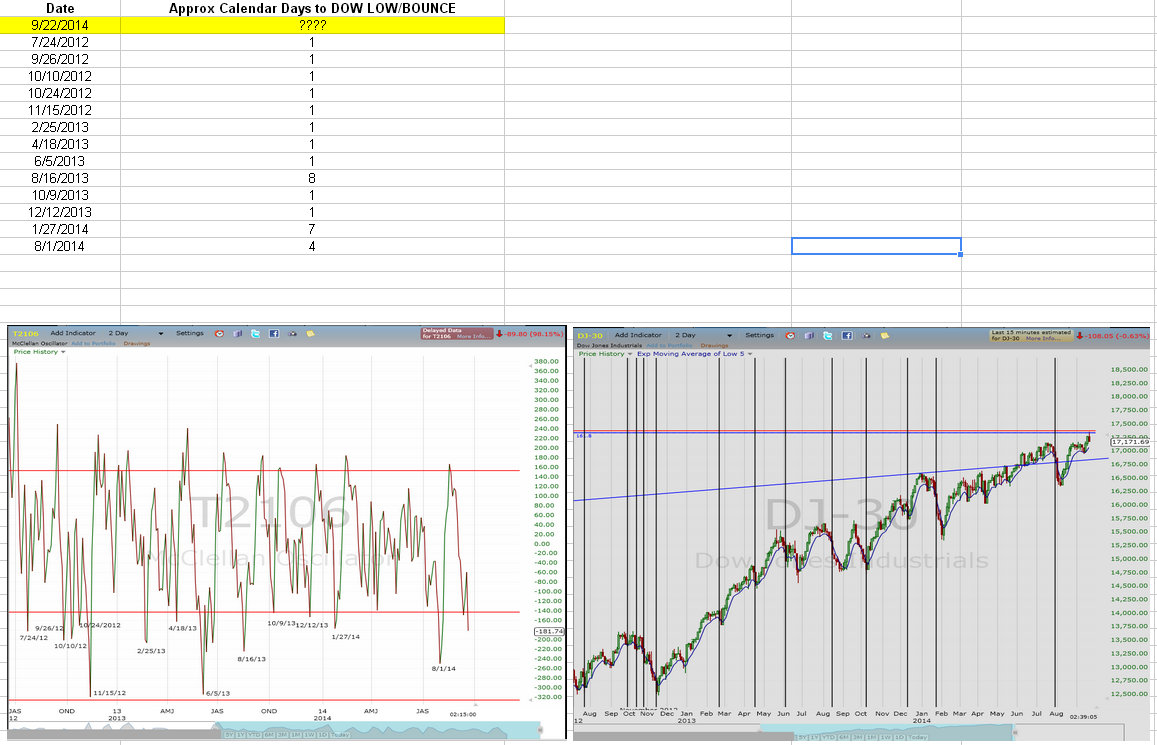This screenshot has width=1157, height=745.
Task: Click the T2106 chart time range slider
Action: coord(379,730)
